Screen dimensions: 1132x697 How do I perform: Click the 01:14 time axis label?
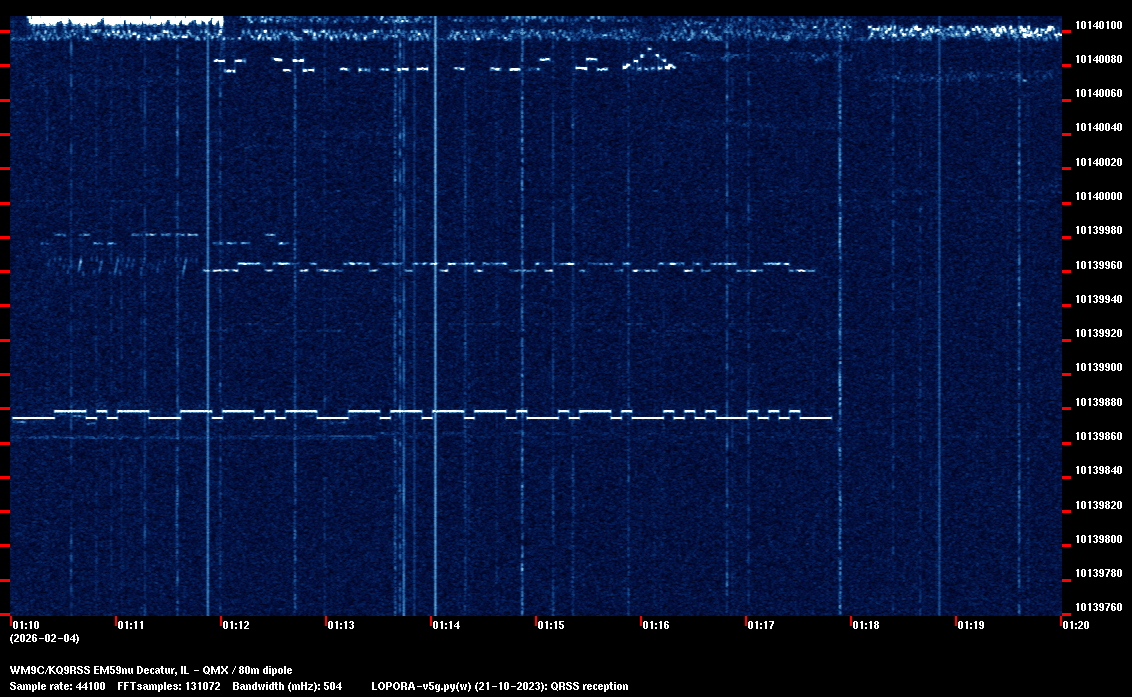click(x=446, y=625)
